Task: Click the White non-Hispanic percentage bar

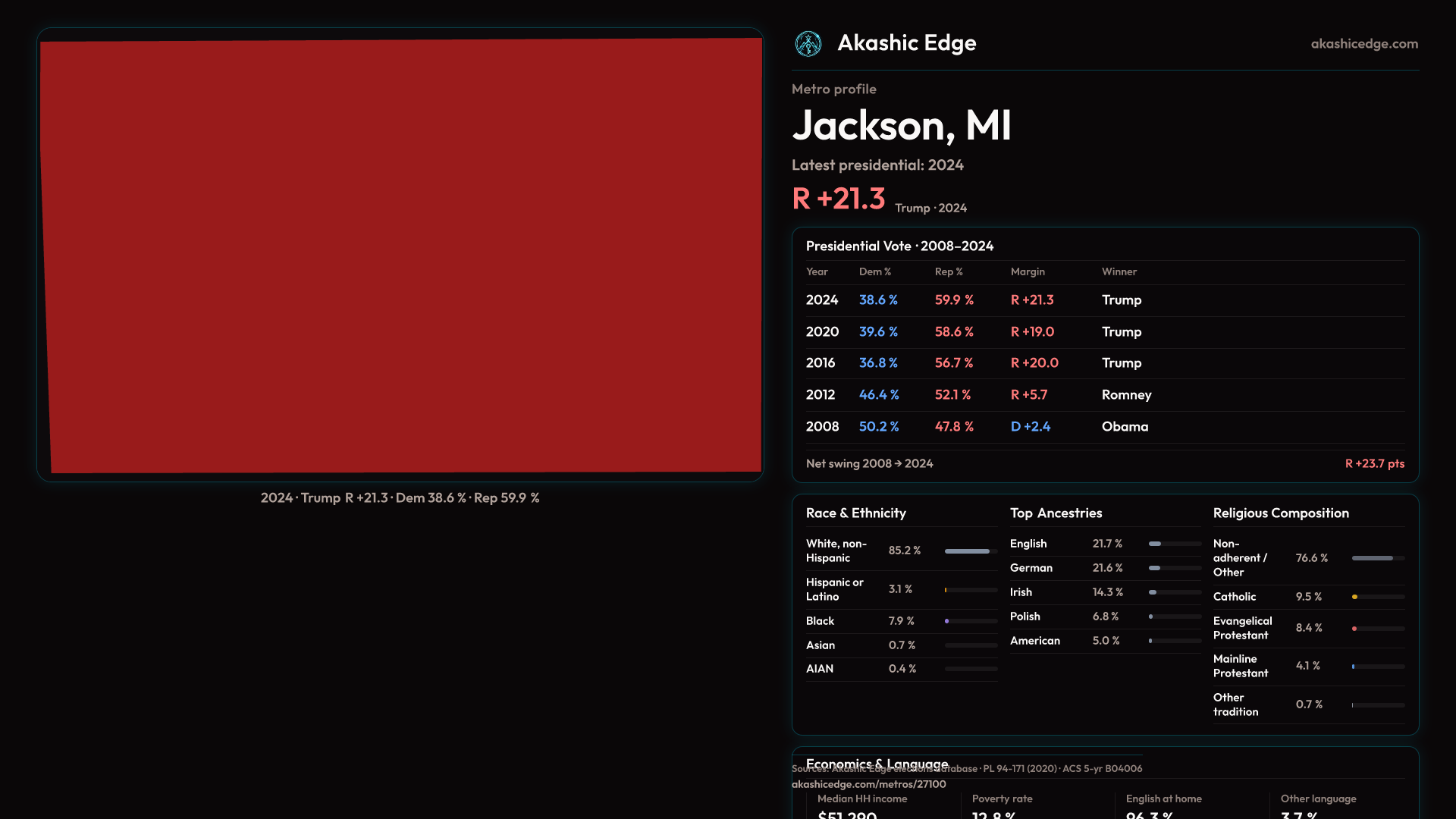Action: click(x=967, y=551)
